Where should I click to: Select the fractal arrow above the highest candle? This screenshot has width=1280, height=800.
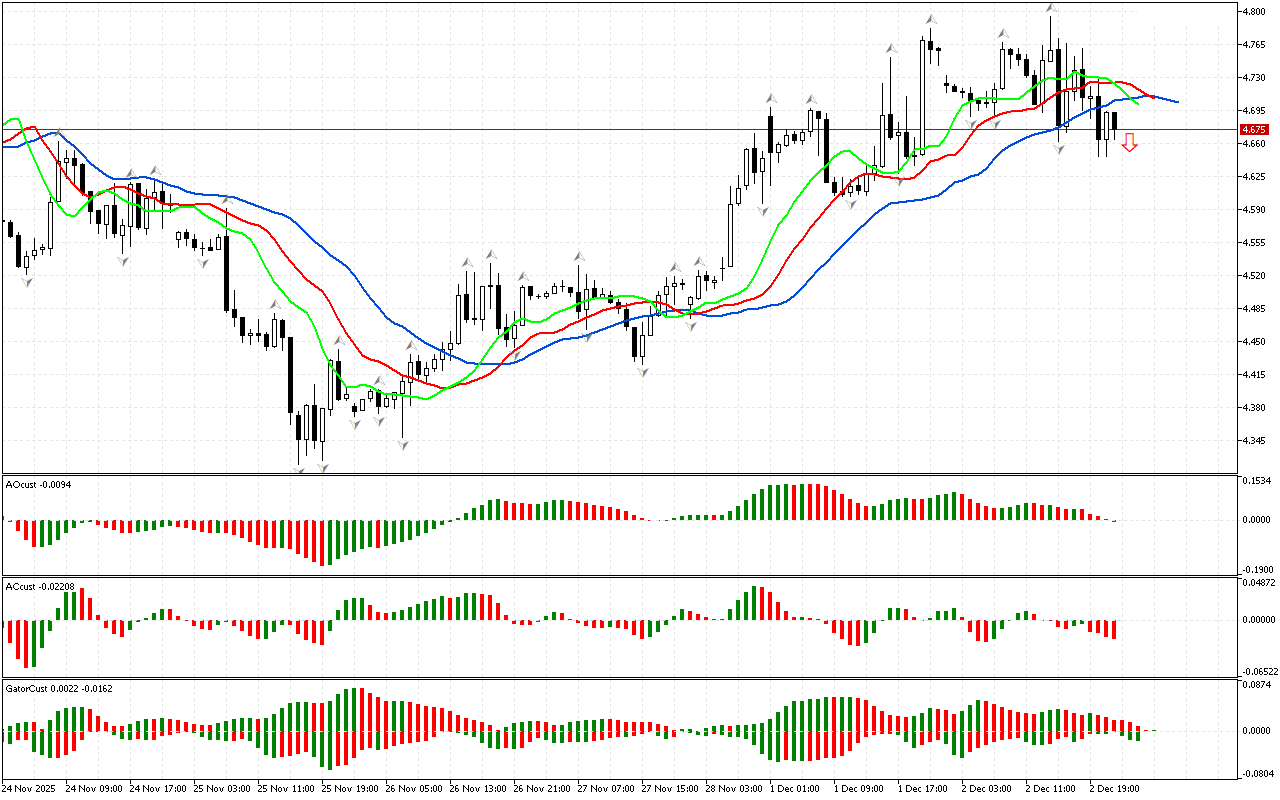coord(1051,8)
